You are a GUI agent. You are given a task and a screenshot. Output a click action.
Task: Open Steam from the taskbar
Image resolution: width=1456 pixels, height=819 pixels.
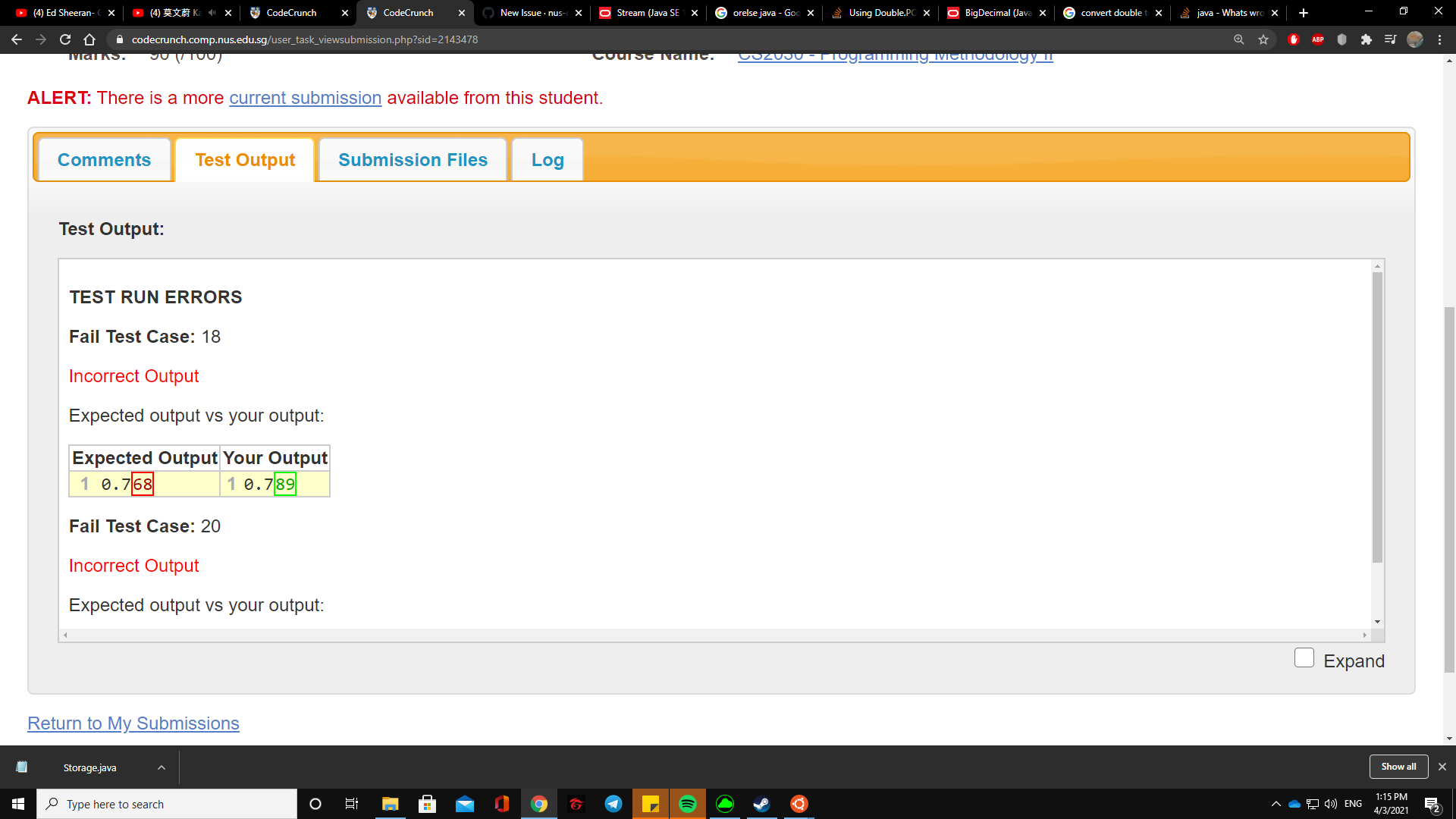761,804
